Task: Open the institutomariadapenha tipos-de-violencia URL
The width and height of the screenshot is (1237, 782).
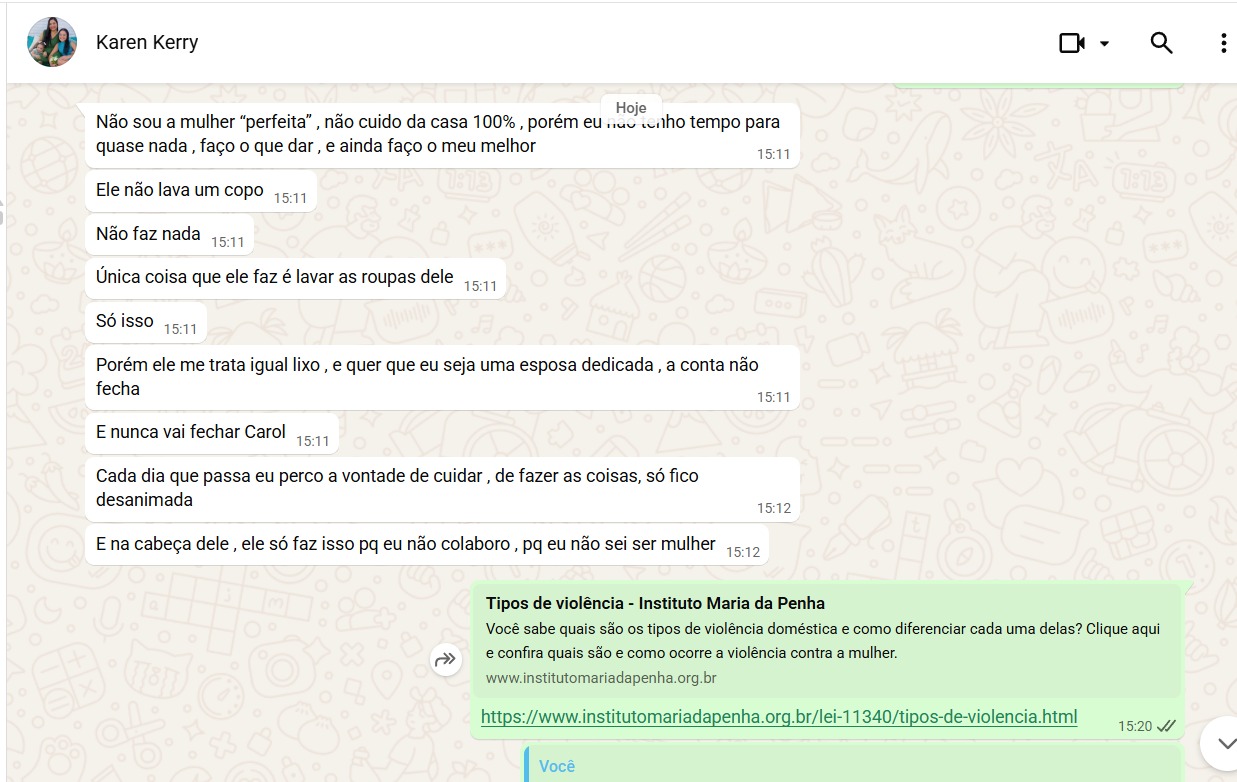Action: click(x=778, y=717)
